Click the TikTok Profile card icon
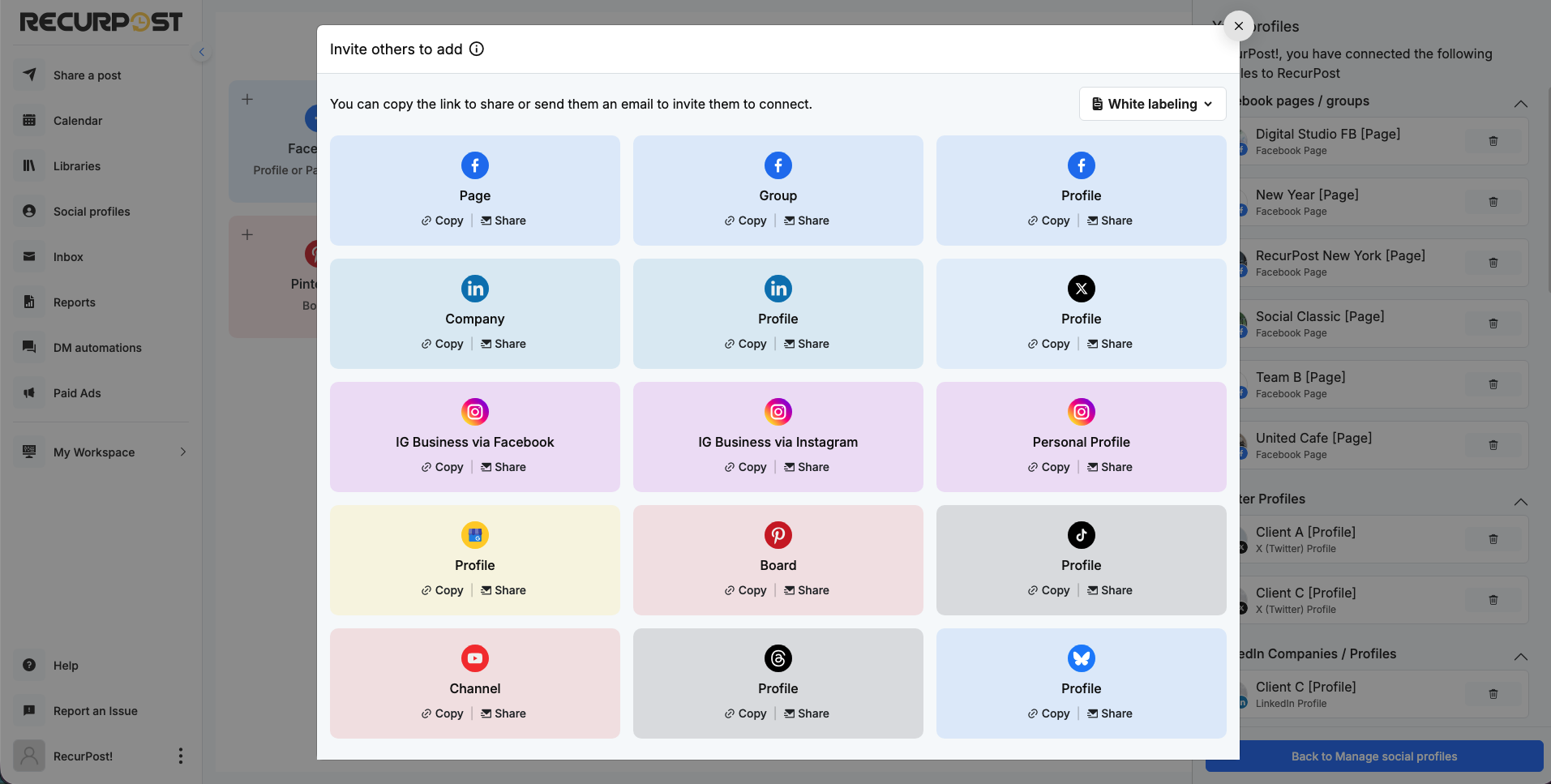 [x=1082, y=535]
